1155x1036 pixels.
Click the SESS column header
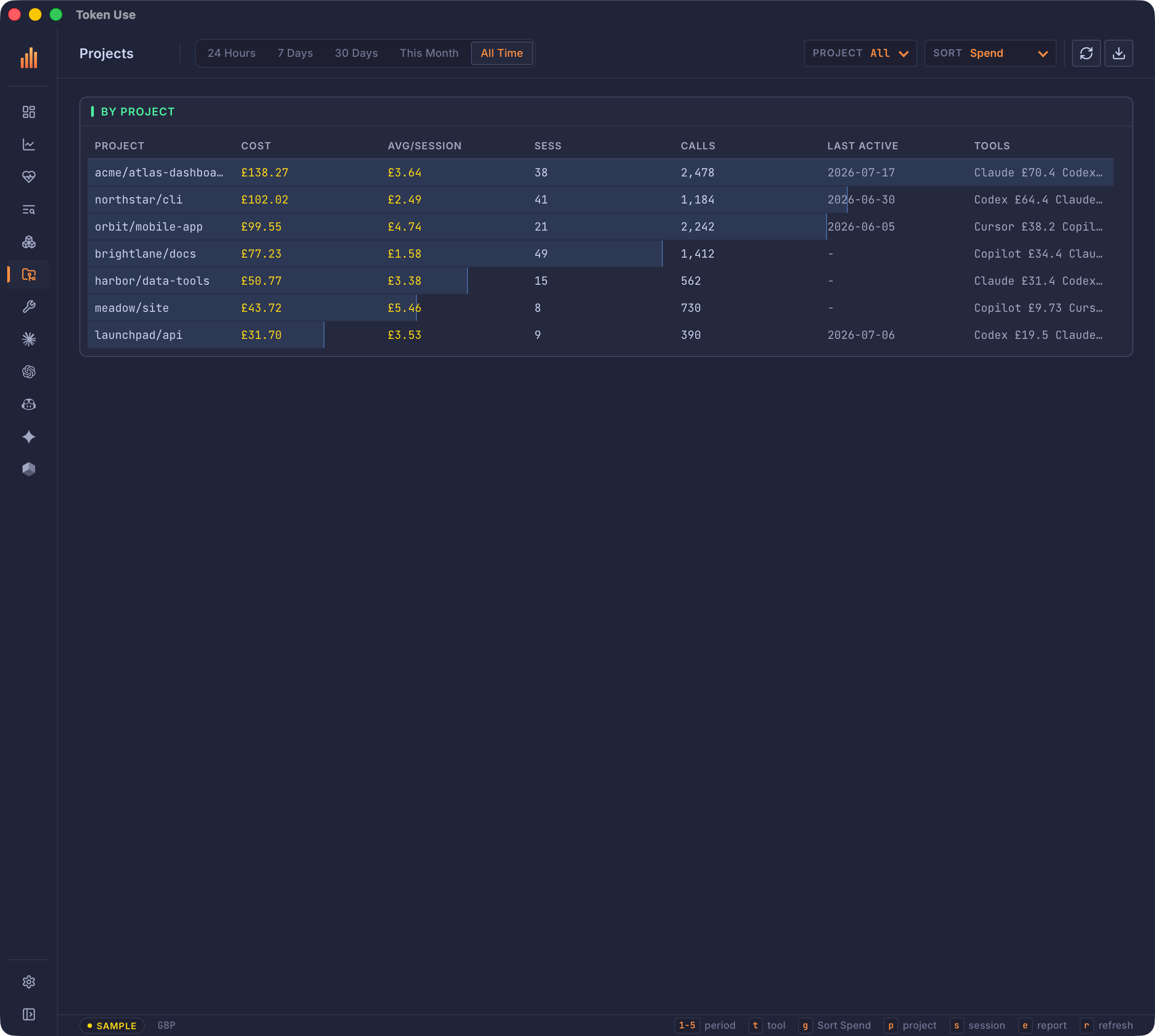[x=548, y=146]
